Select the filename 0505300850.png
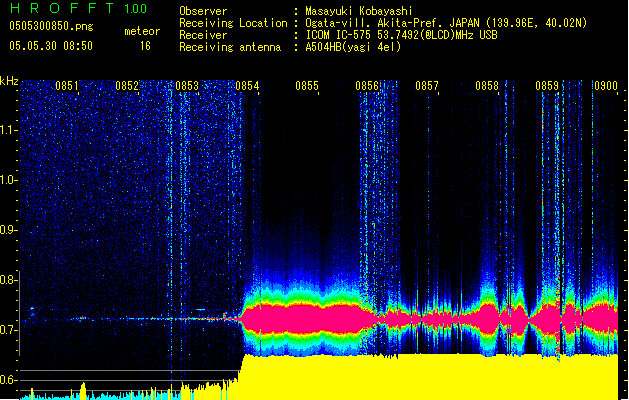Screen dimensions: 629x400 tap(51, 26)
